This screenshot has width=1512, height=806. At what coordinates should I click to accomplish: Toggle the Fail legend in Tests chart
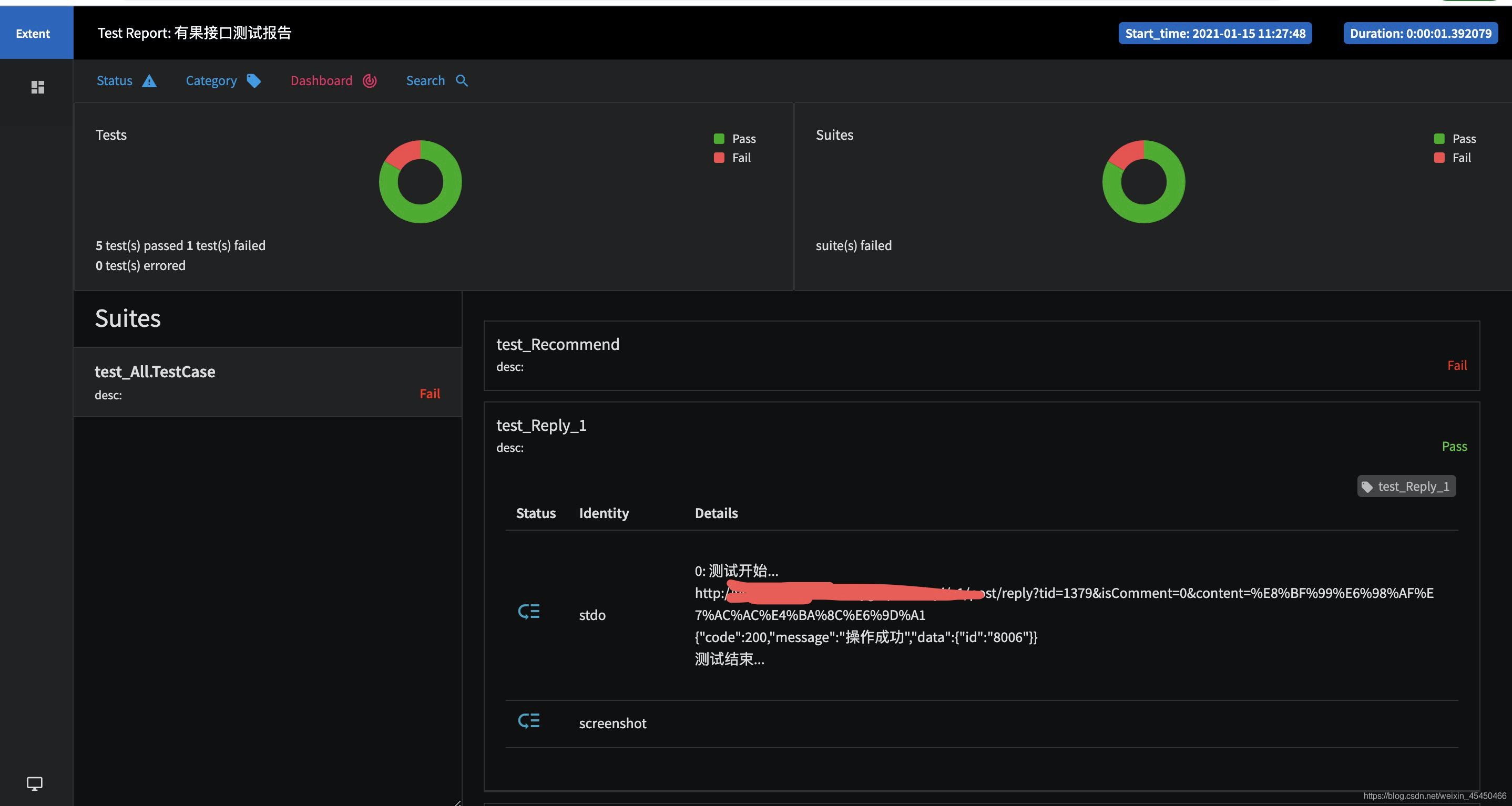(732, 158)
